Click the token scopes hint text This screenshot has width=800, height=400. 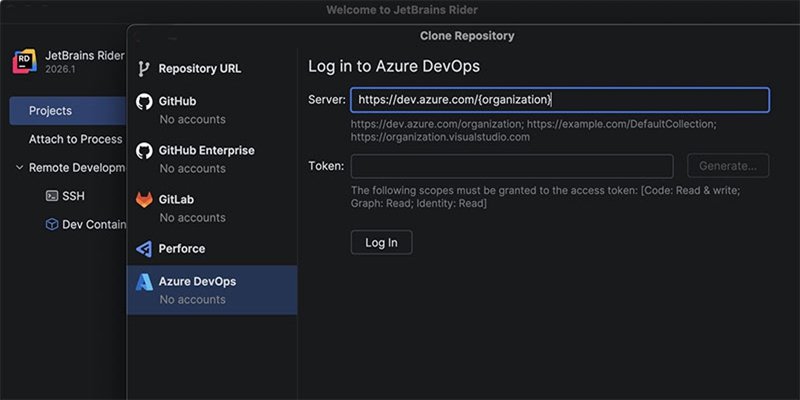(x=545, y=197)
